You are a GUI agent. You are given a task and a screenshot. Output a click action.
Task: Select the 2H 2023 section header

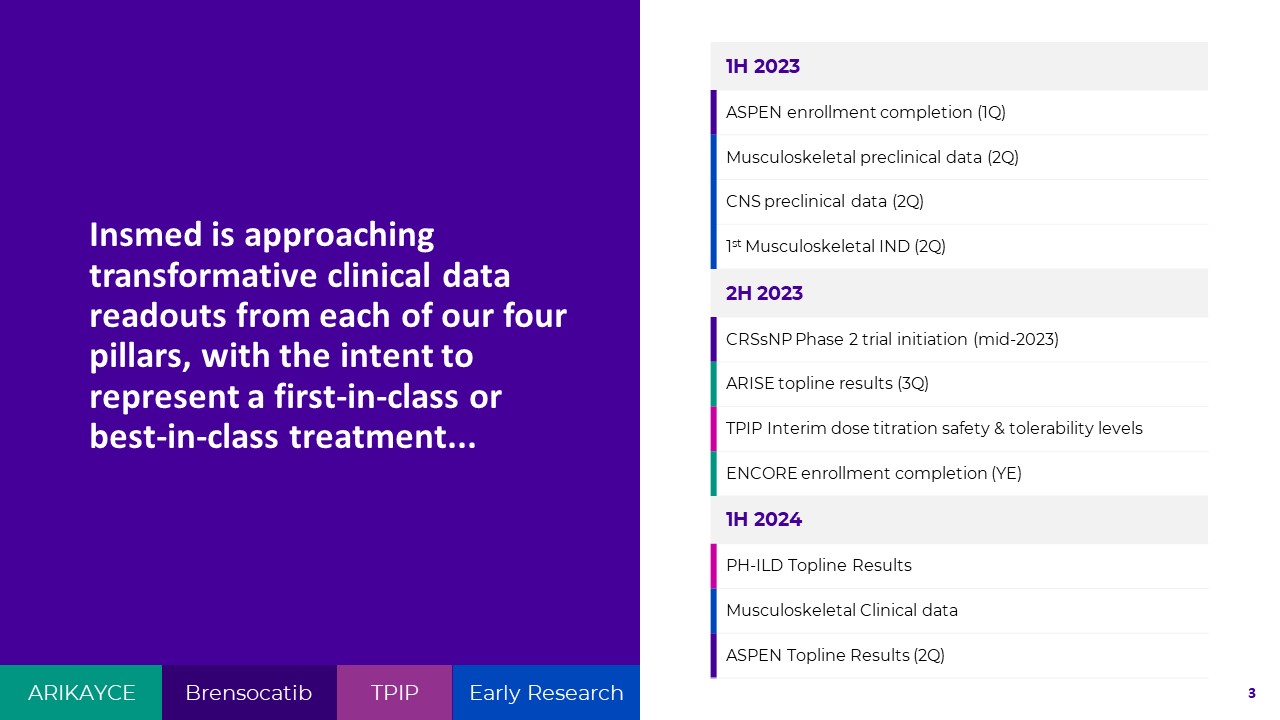tap(764, 293)
